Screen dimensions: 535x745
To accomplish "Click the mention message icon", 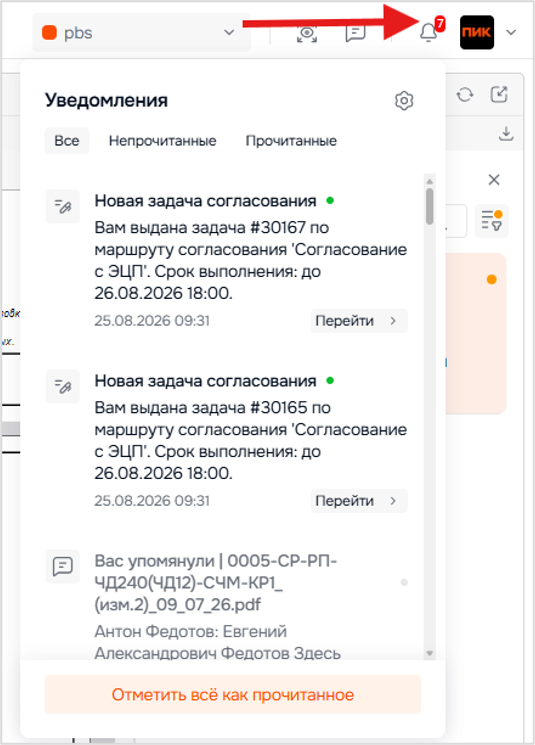I will (x=63, y=566).
